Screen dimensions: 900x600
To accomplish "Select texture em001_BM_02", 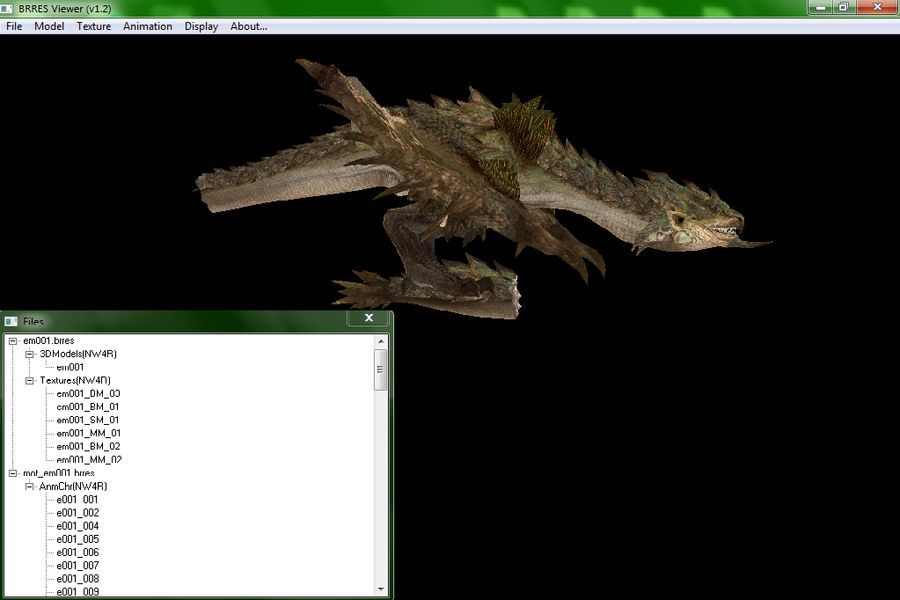I will pyautogui.click(x=88, y=447).
